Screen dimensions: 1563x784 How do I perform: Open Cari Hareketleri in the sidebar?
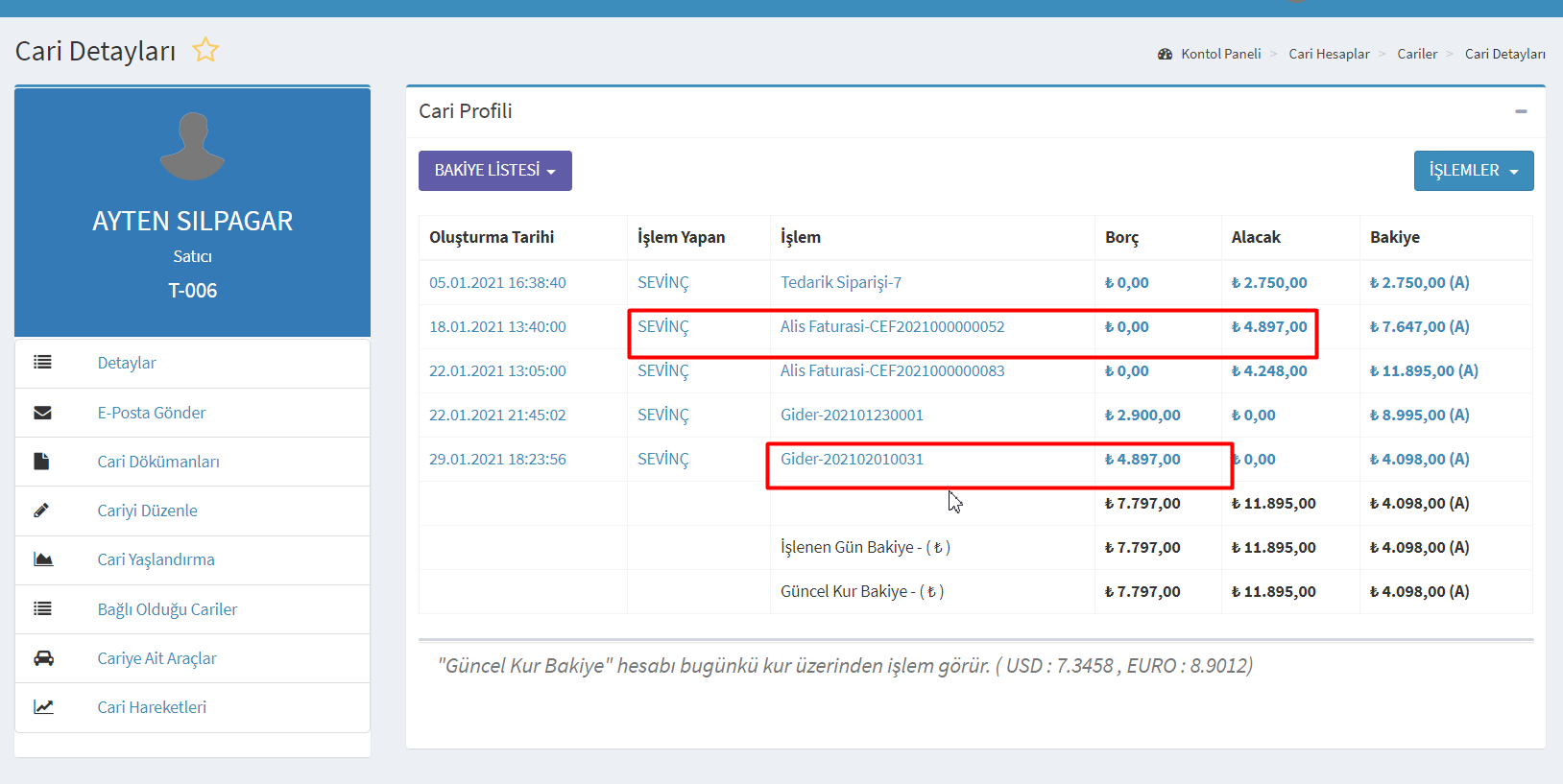[152, 707]
